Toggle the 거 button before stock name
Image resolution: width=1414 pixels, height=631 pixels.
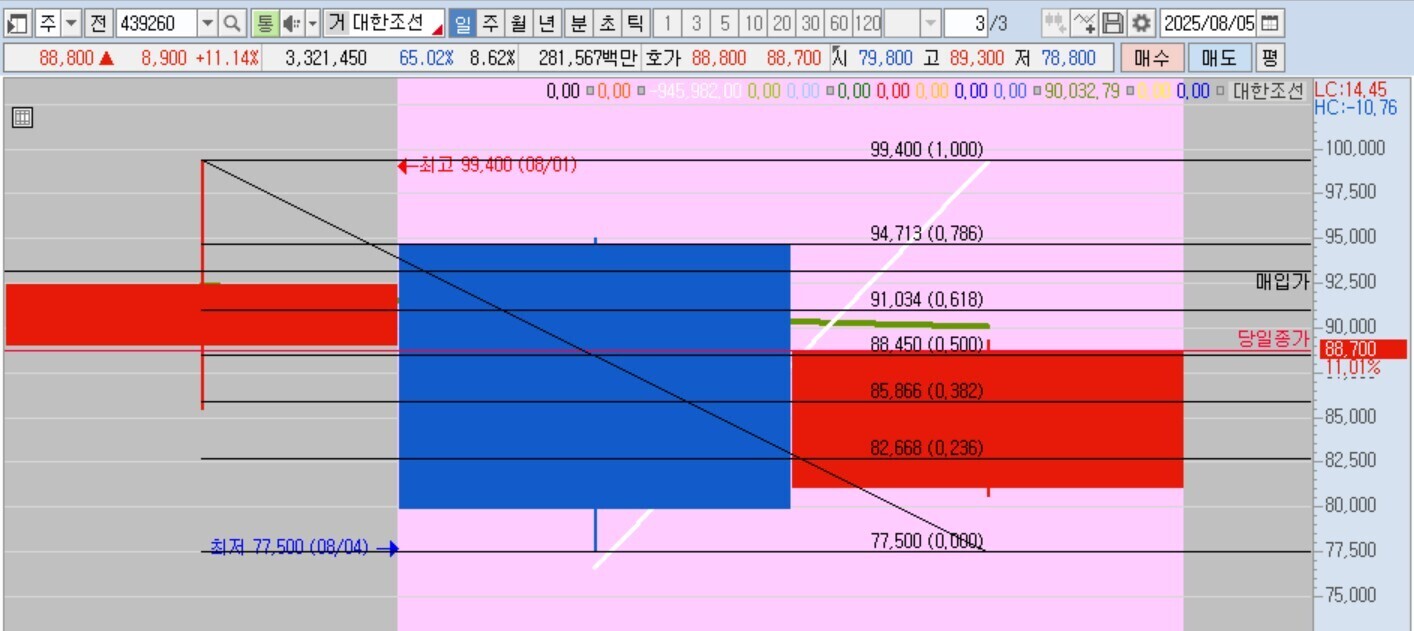pyautogui.click(x=335, y=23)
